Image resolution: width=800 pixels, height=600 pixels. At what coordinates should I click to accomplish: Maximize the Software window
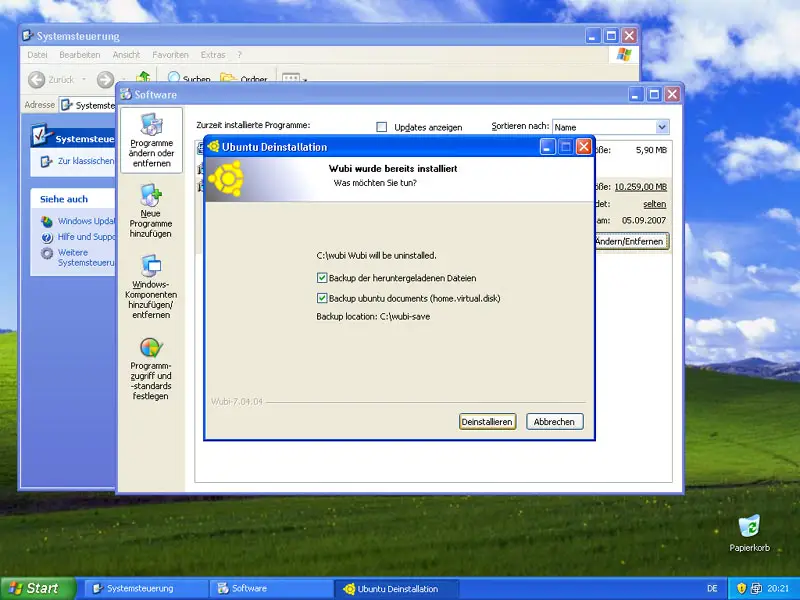[654, 94]
